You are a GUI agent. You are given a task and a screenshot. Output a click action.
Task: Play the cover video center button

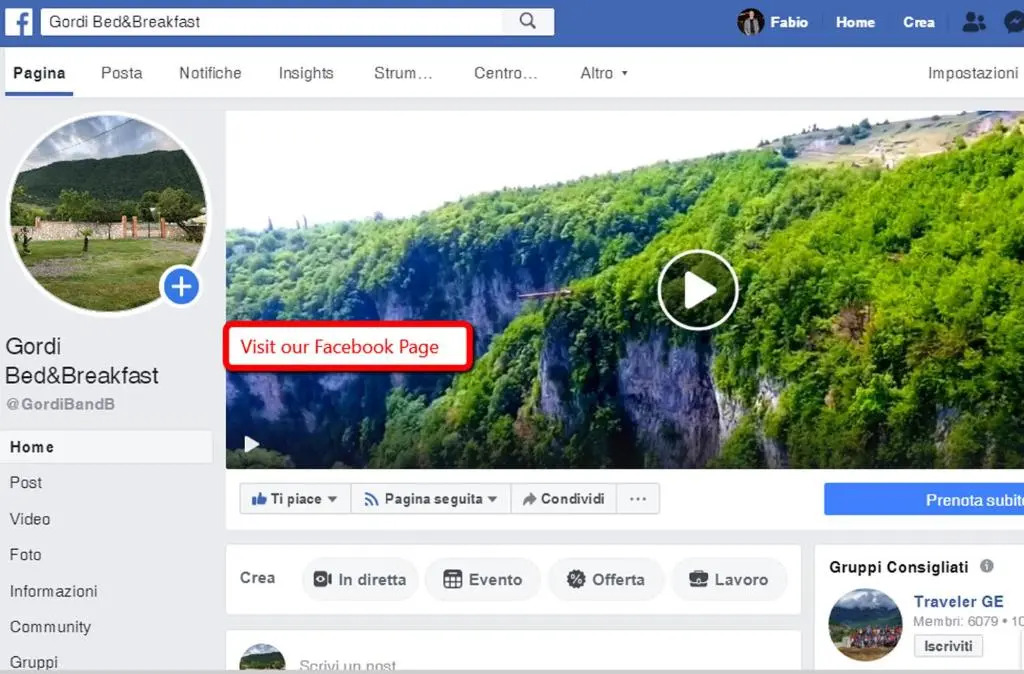(698, 290)
